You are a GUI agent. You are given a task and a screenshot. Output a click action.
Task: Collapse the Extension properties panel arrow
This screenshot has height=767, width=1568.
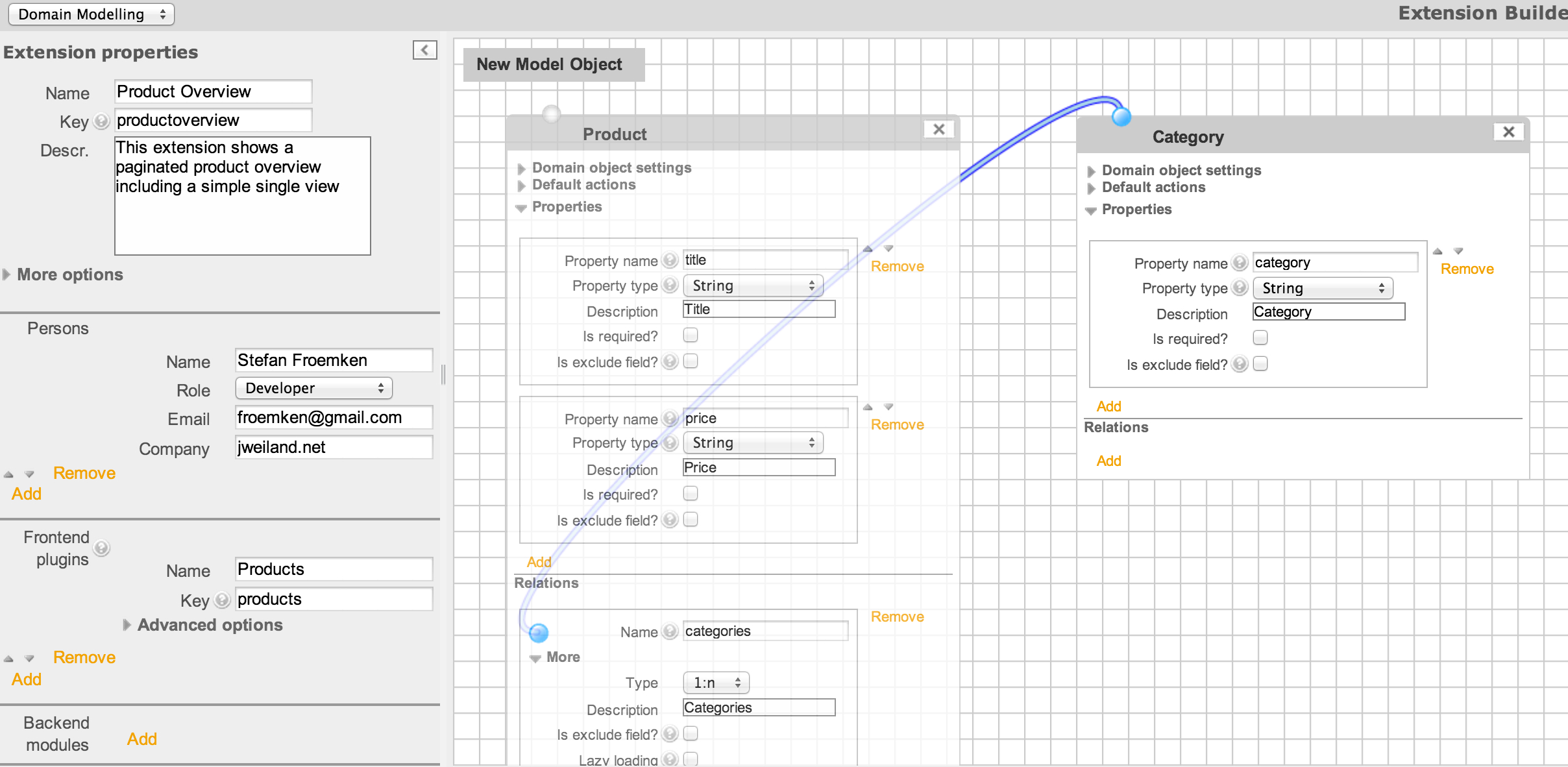point(424,50)
